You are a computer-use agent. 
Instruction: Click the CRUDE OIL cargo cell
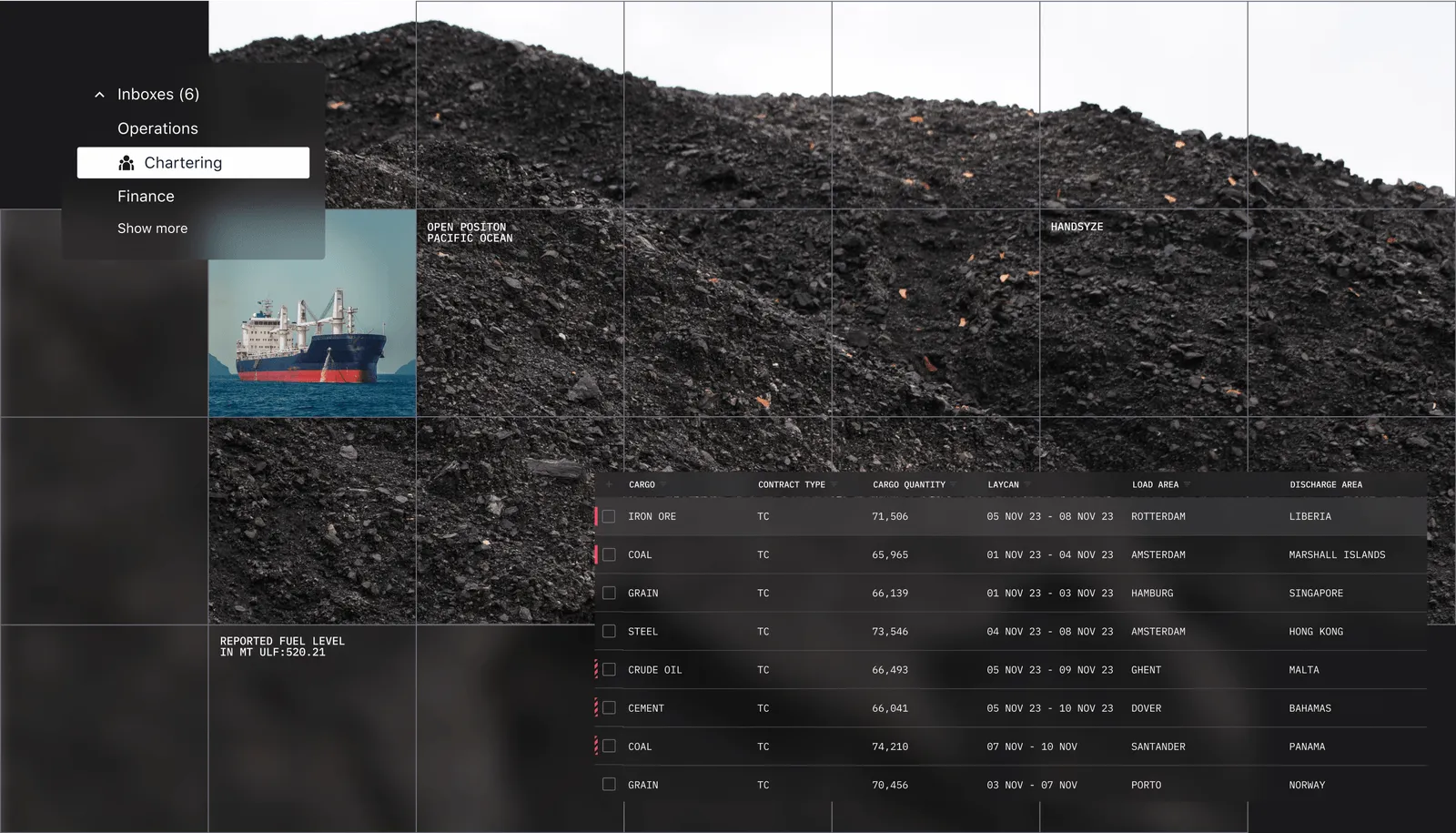point(655,669)
